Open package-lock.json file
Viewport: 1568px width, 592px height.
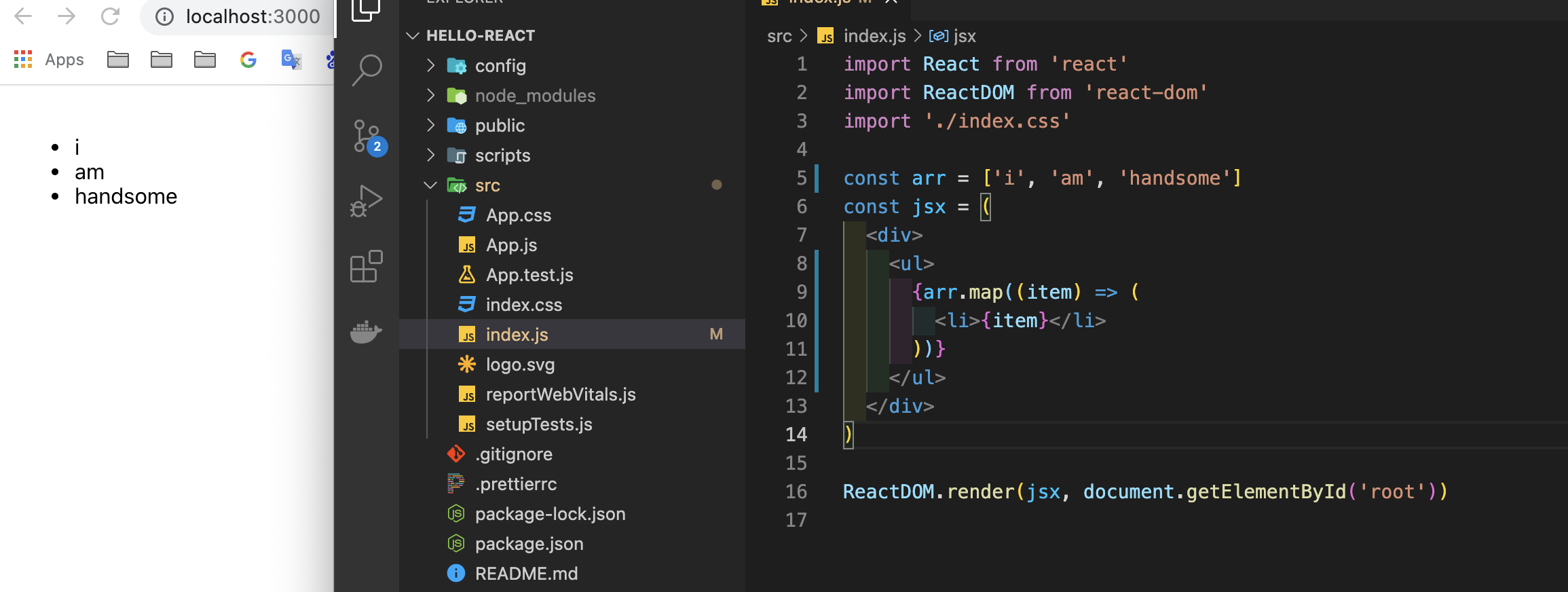[572, 514]
